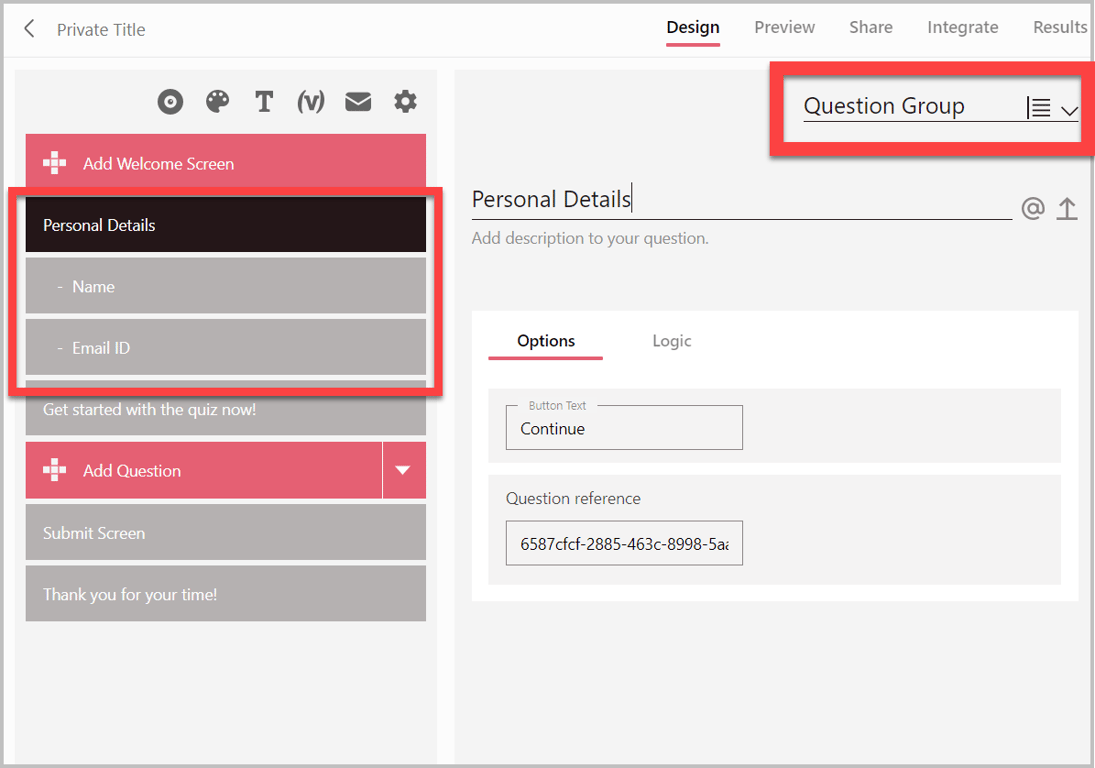
Task: Open the Results tab
Action: coord(1060,28)
